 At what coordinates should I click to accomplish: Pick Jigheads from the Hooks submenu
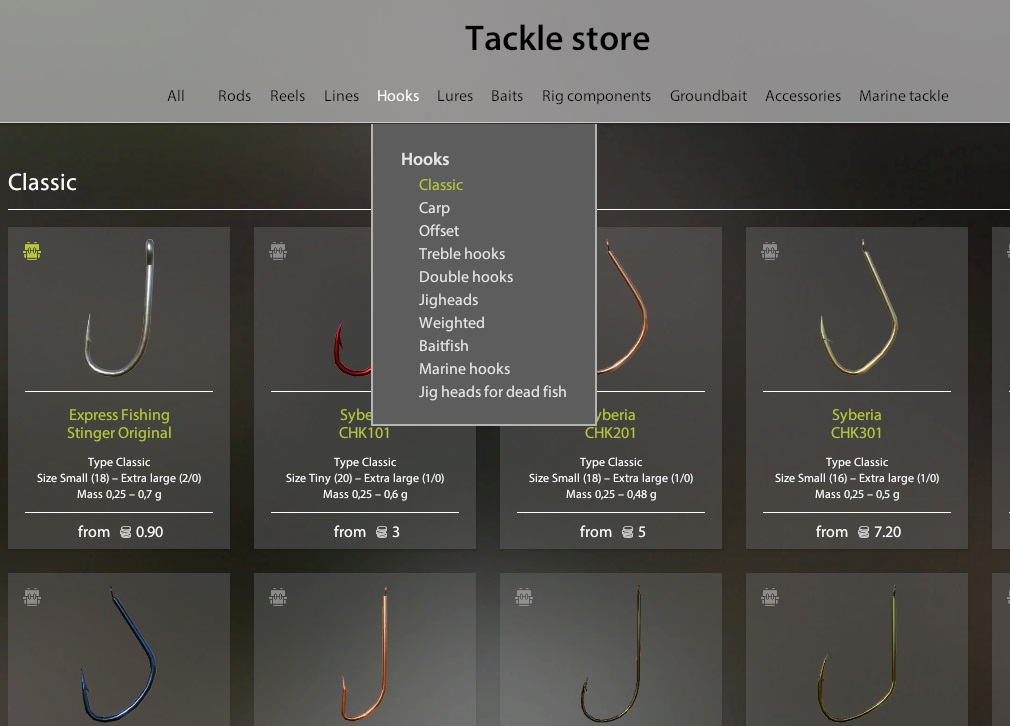[x=448, y=300]
